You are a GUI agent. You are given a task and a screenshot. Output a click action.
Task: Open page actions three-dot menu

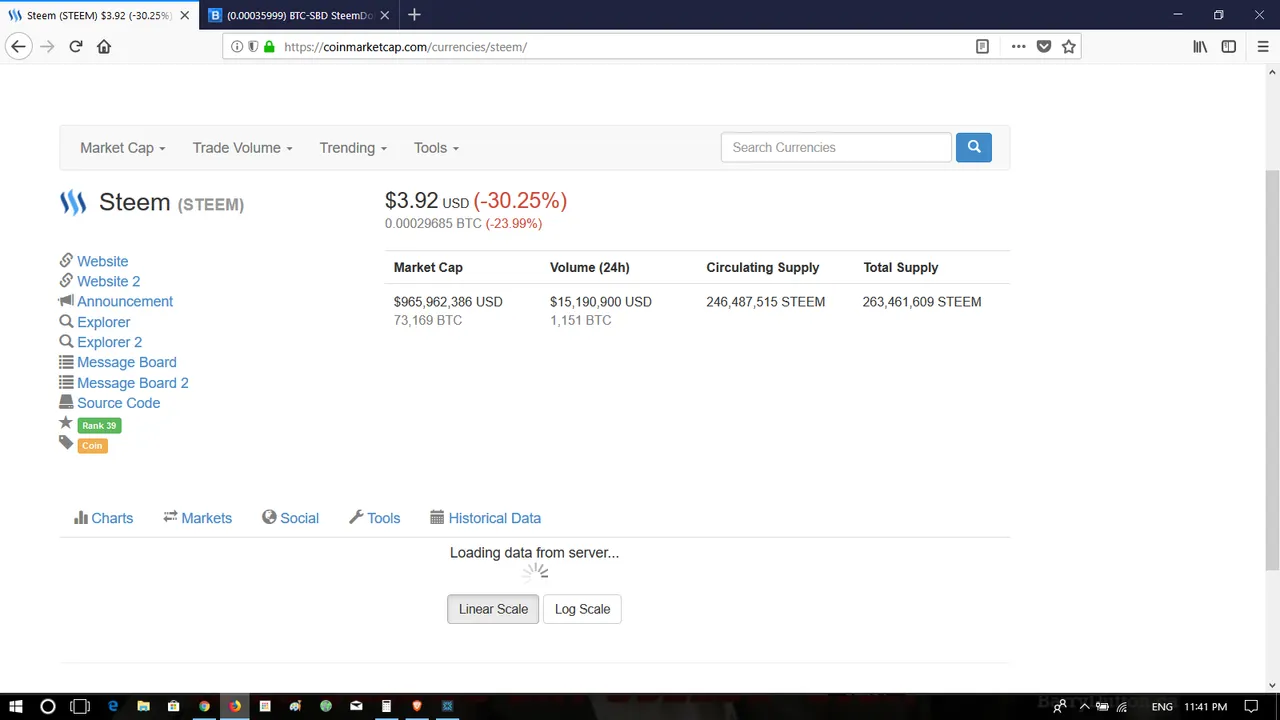pos(1018,46)
